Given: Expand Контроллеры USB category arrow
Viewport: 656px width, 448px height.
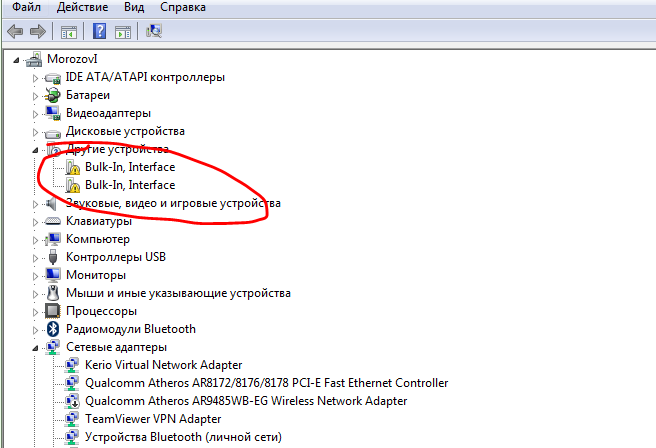Looking at the screenshot, I should (36, 258).
